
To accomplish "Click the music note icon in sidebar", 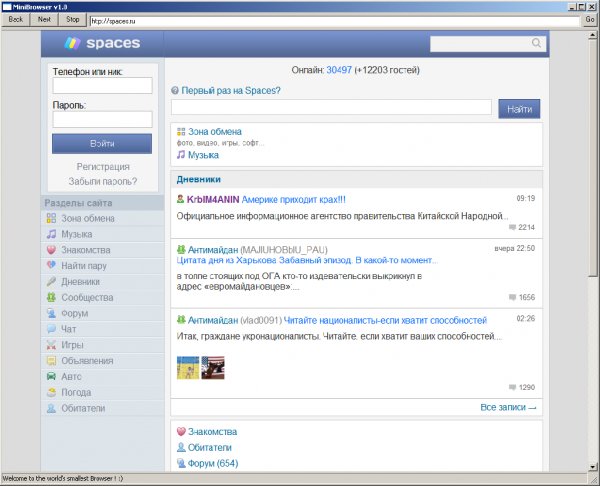I will (x=51, y=234).
